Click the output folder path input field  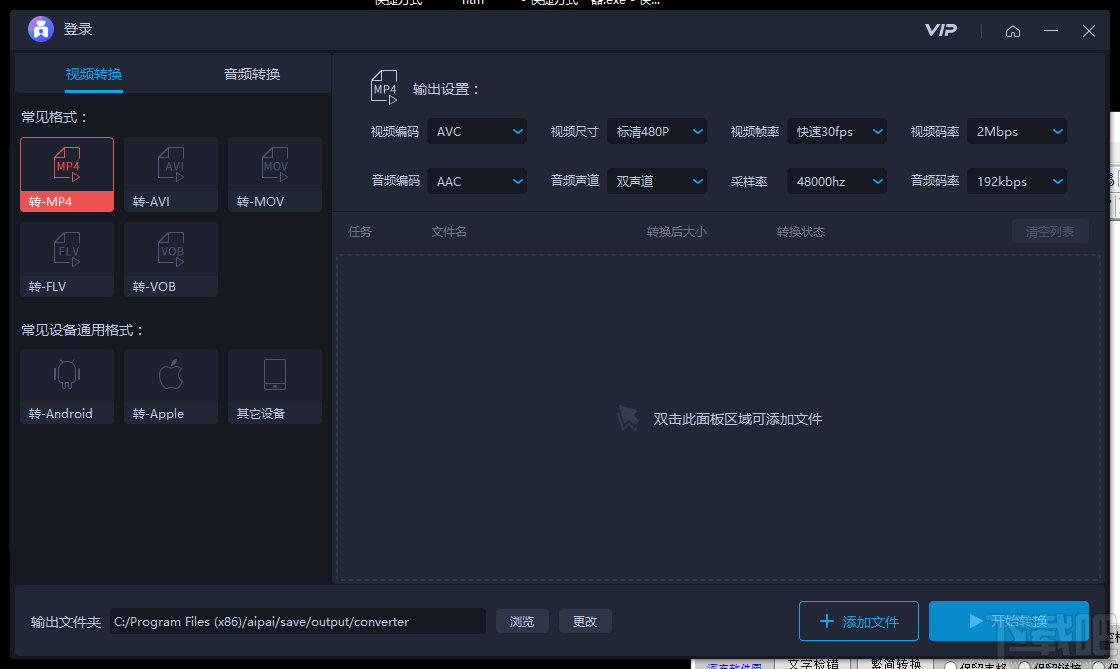click(297, 621)
